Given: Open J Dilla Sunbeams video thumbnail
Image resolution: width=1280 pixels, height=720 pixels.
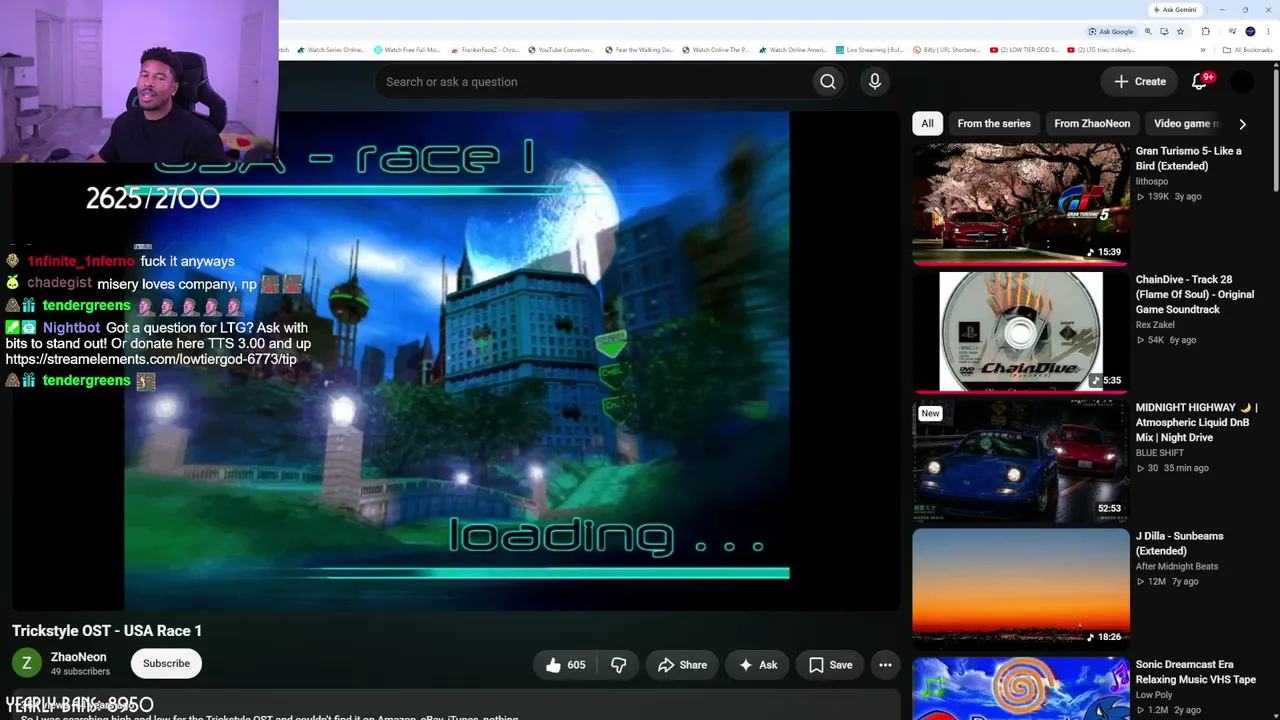Looking at the screenshot, I should [1020, 588].
